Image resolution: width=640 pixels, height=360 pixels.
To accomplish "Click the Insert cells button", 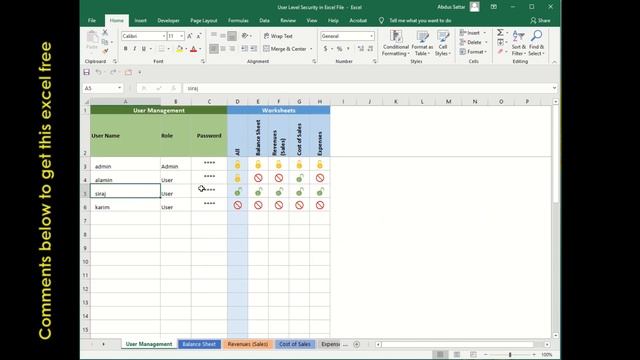I will [x=472, y=33].
